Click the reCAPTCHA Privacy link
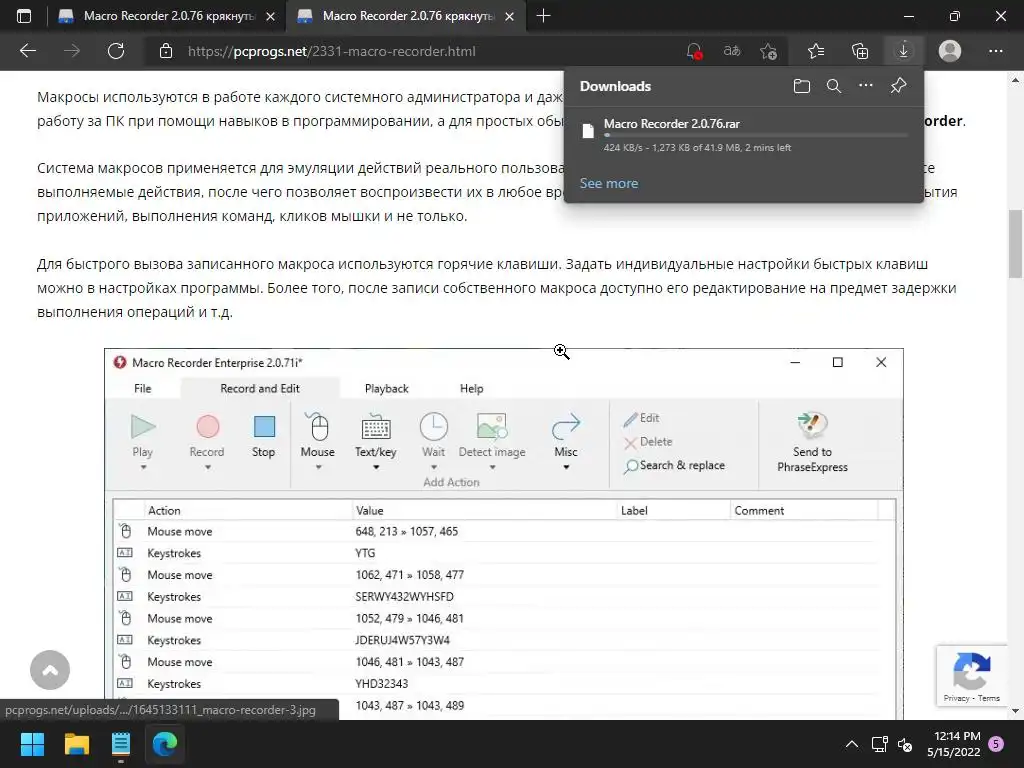Screen dimensions: 1024x768 point(955,698)
